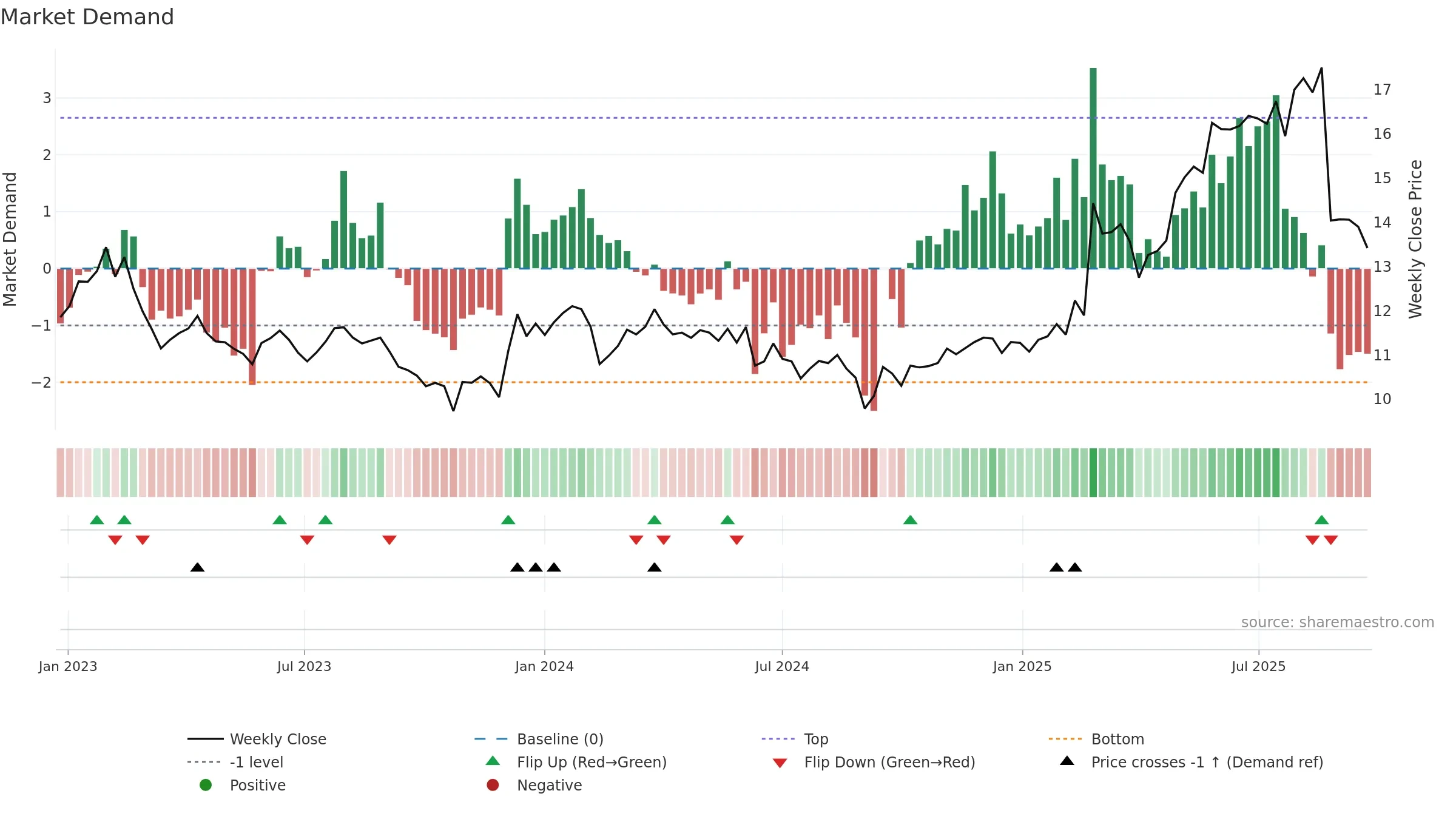Click the −2 tick on the left axis
Image resolution: width=1456 pixels, height=819 pixels.
(x=41, y=383)
